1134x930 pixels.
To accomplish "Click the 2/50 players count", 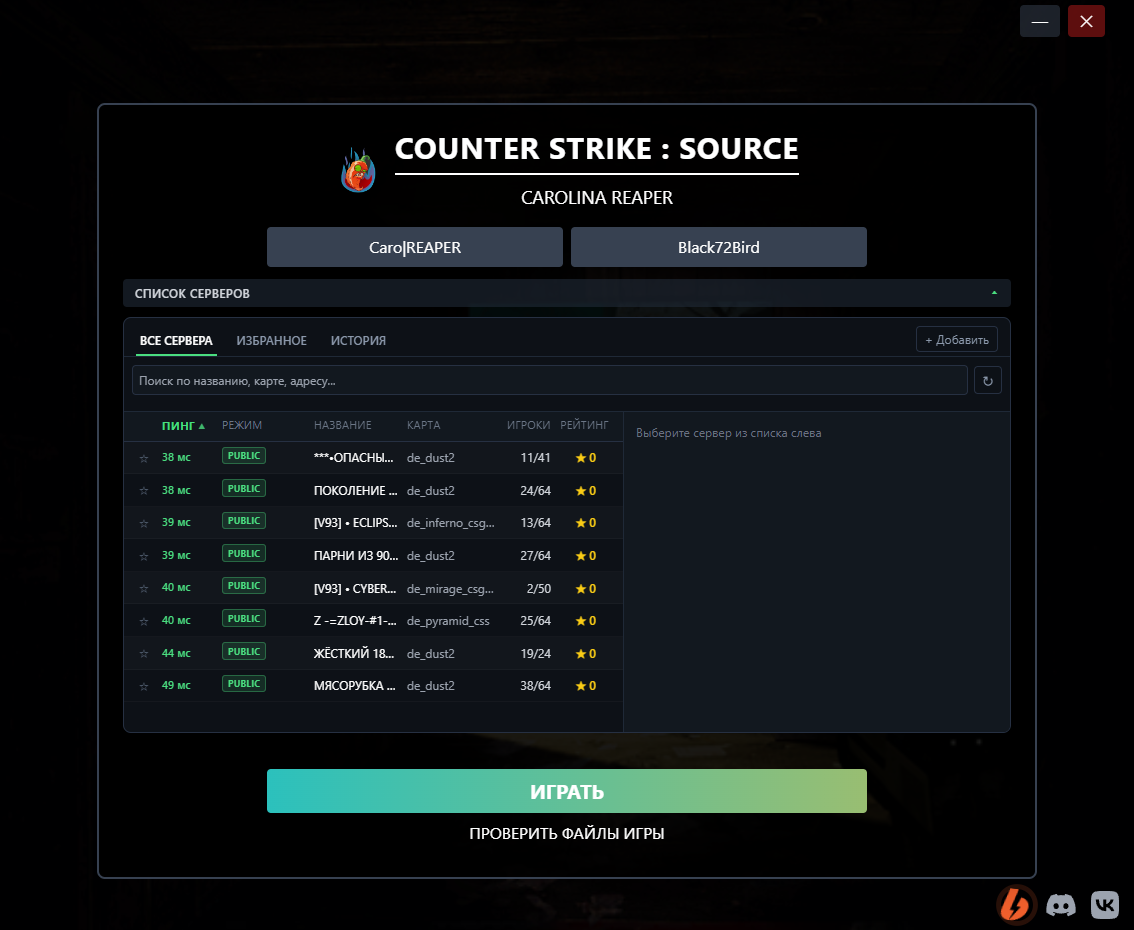I will 539,589.
